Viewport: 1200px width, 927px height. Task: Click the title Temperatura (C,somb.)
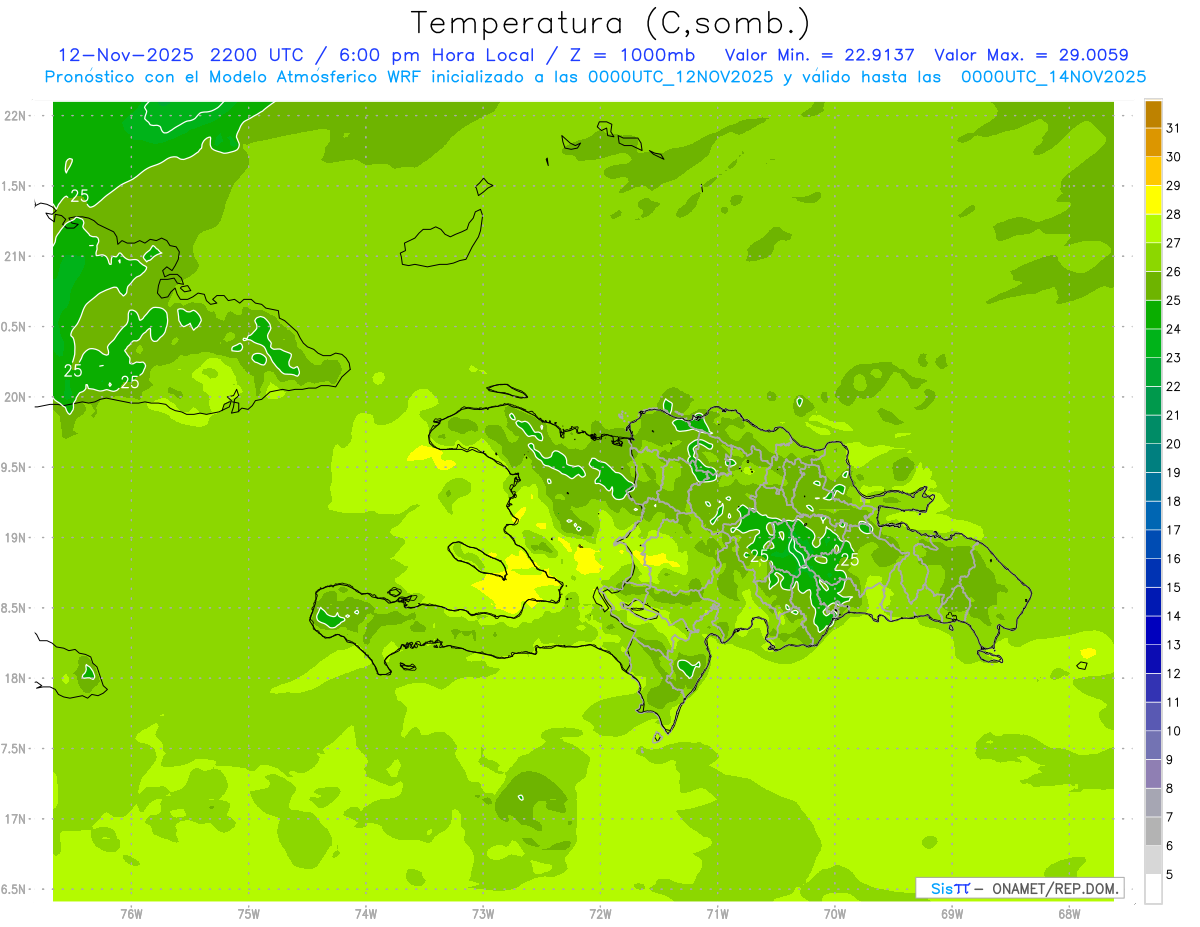point(612,22)
